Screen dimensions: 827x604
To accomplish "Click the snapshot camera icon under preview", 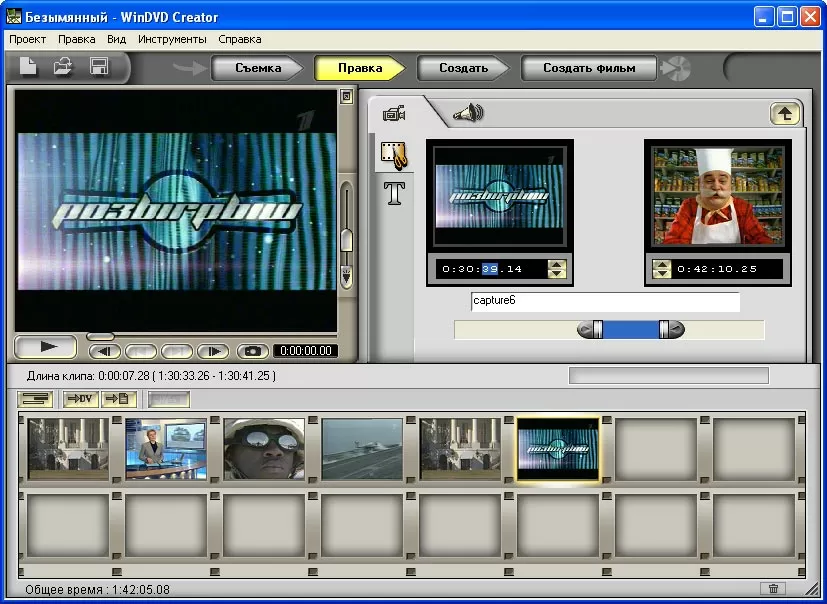I will (253, 351).
